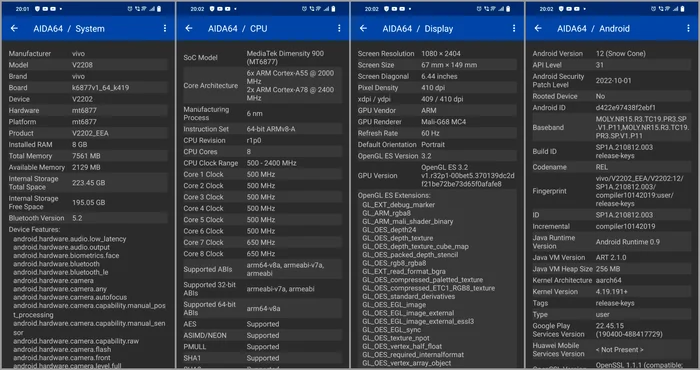Tap the shield icon in Android screen status bar
Image resolution: width=700 pixels, height=370 pixels.
pos(561,8)
